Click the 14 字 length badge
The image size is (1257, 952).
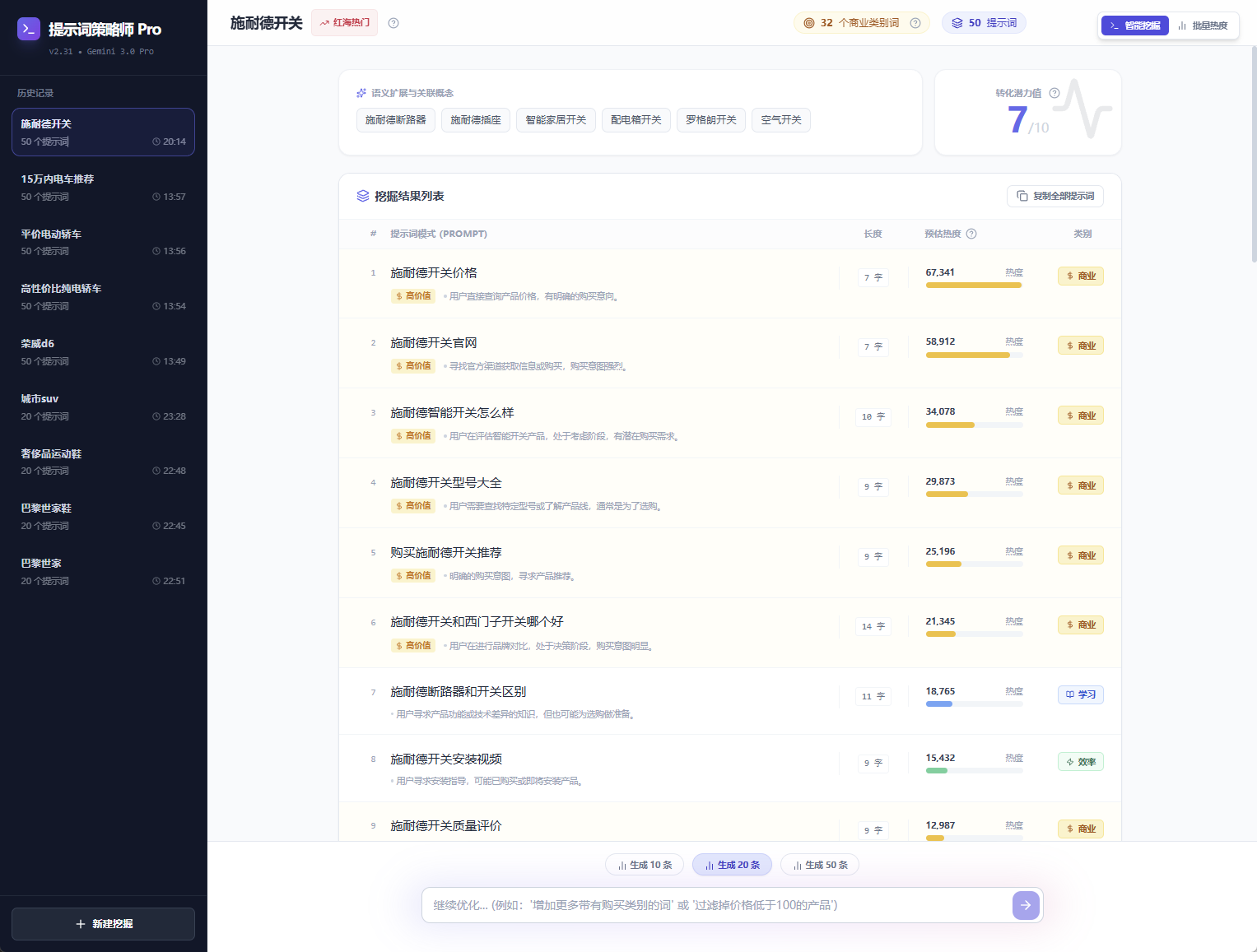point(873,626)
